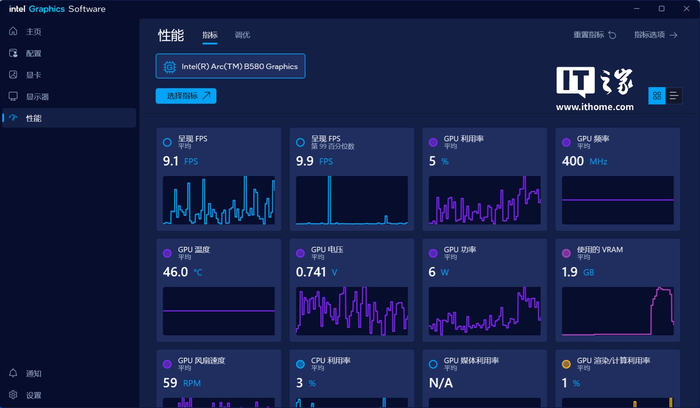Screen dimensions: 700x408
Task: Open the 显示器 monitor sidebar icon
Action: tap(13, 96)
